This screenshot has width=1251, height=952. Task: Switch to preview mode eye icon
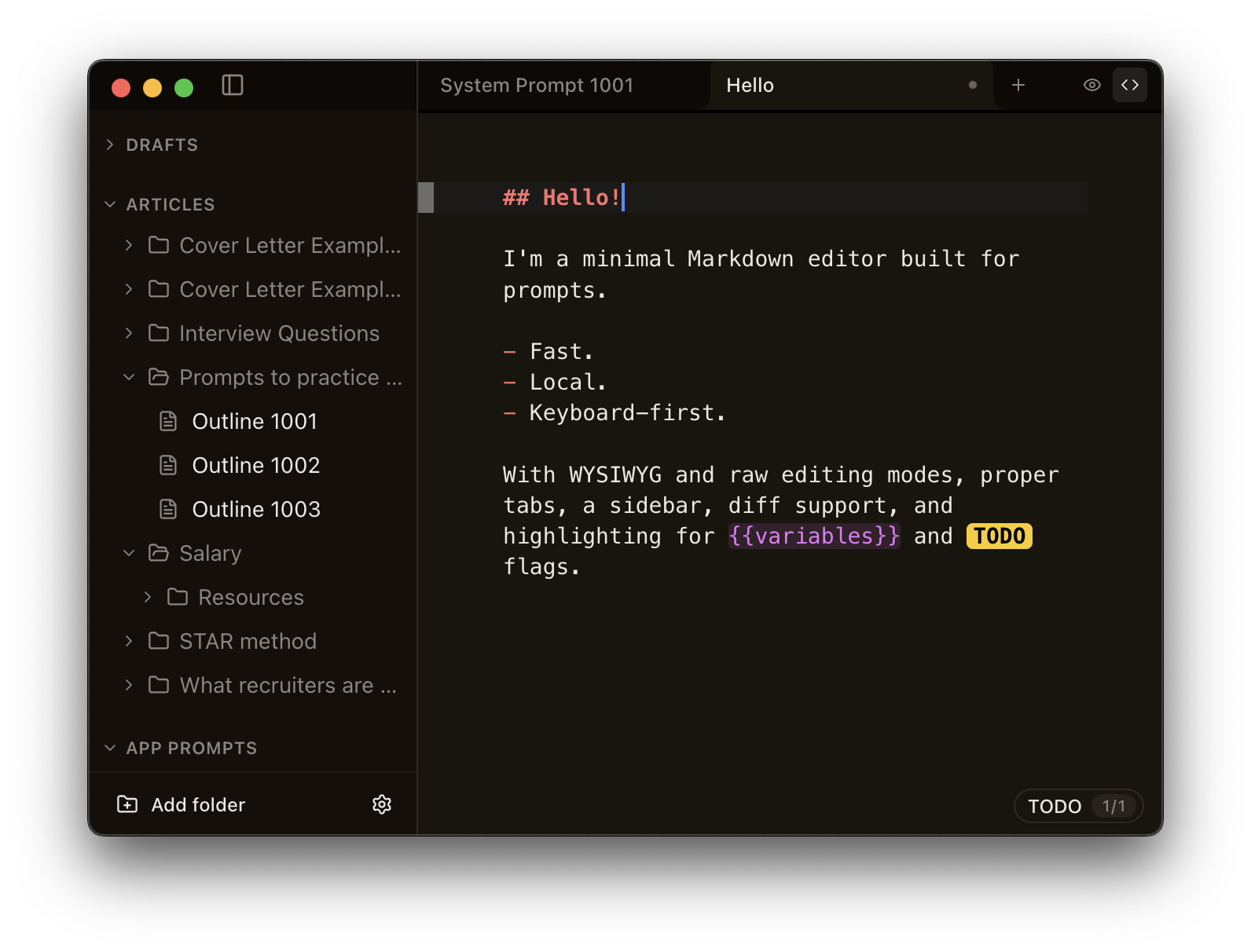[x=1092, y=85]
